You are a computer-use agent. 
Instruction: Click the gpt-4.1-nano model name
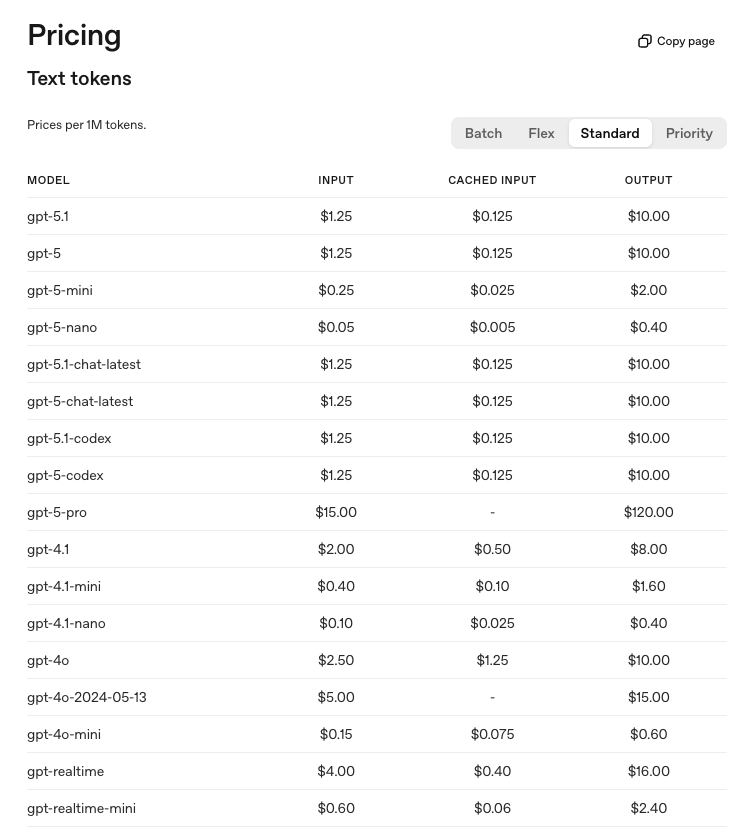coord(66,623)
